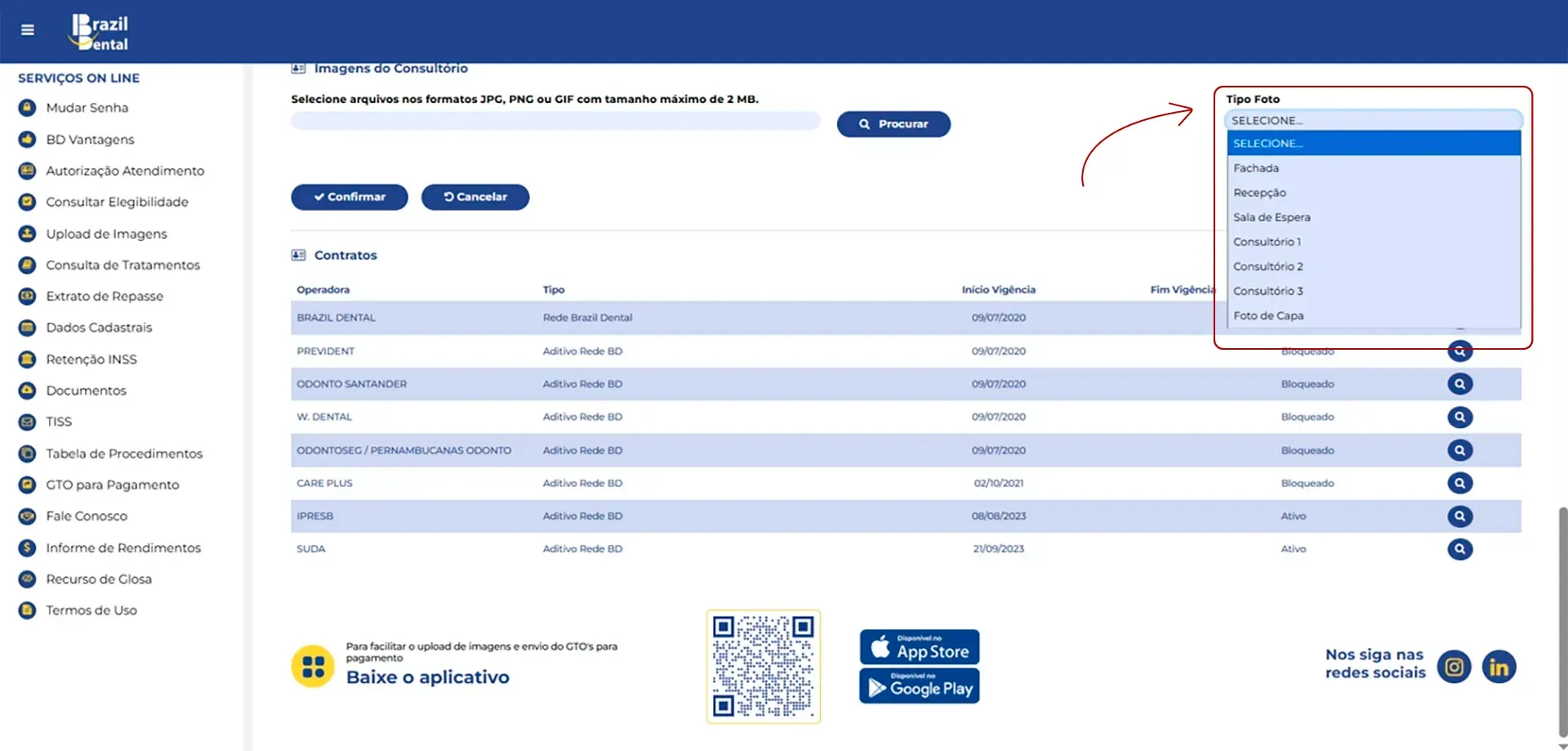Navigate to Recurso de Glosa
The image size is (1568, 751).
[99, 579]
